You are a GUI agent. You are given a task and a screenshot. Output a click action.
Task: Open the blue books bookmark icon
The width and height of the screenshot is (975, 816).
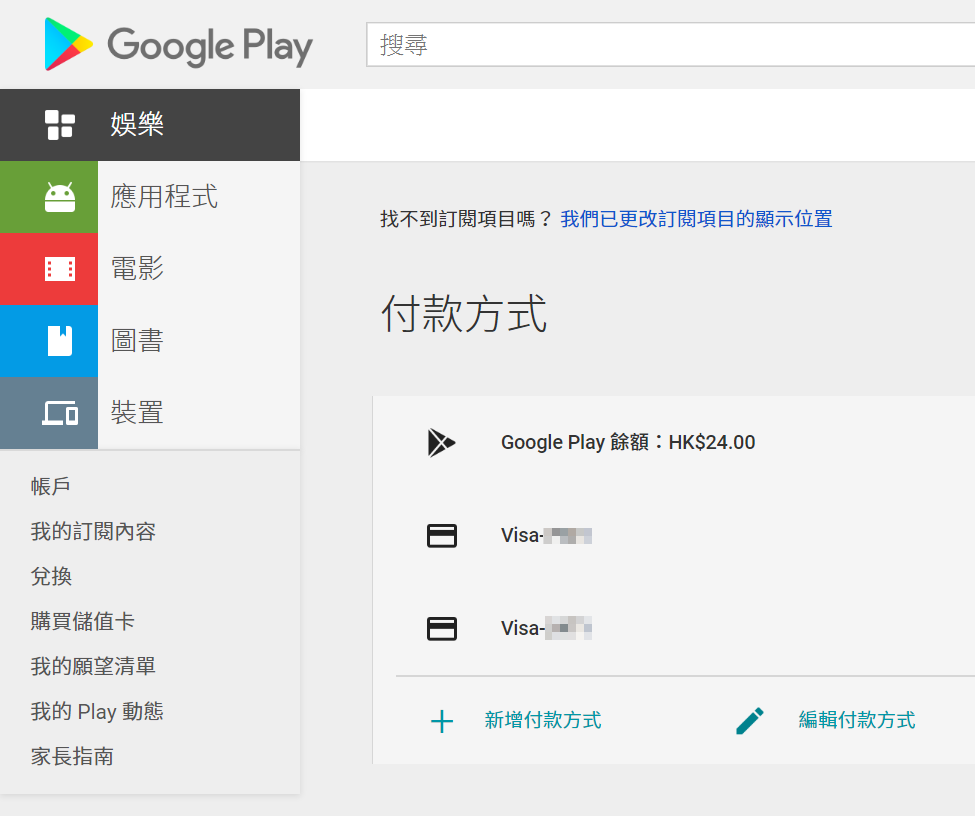pos(60,341)
